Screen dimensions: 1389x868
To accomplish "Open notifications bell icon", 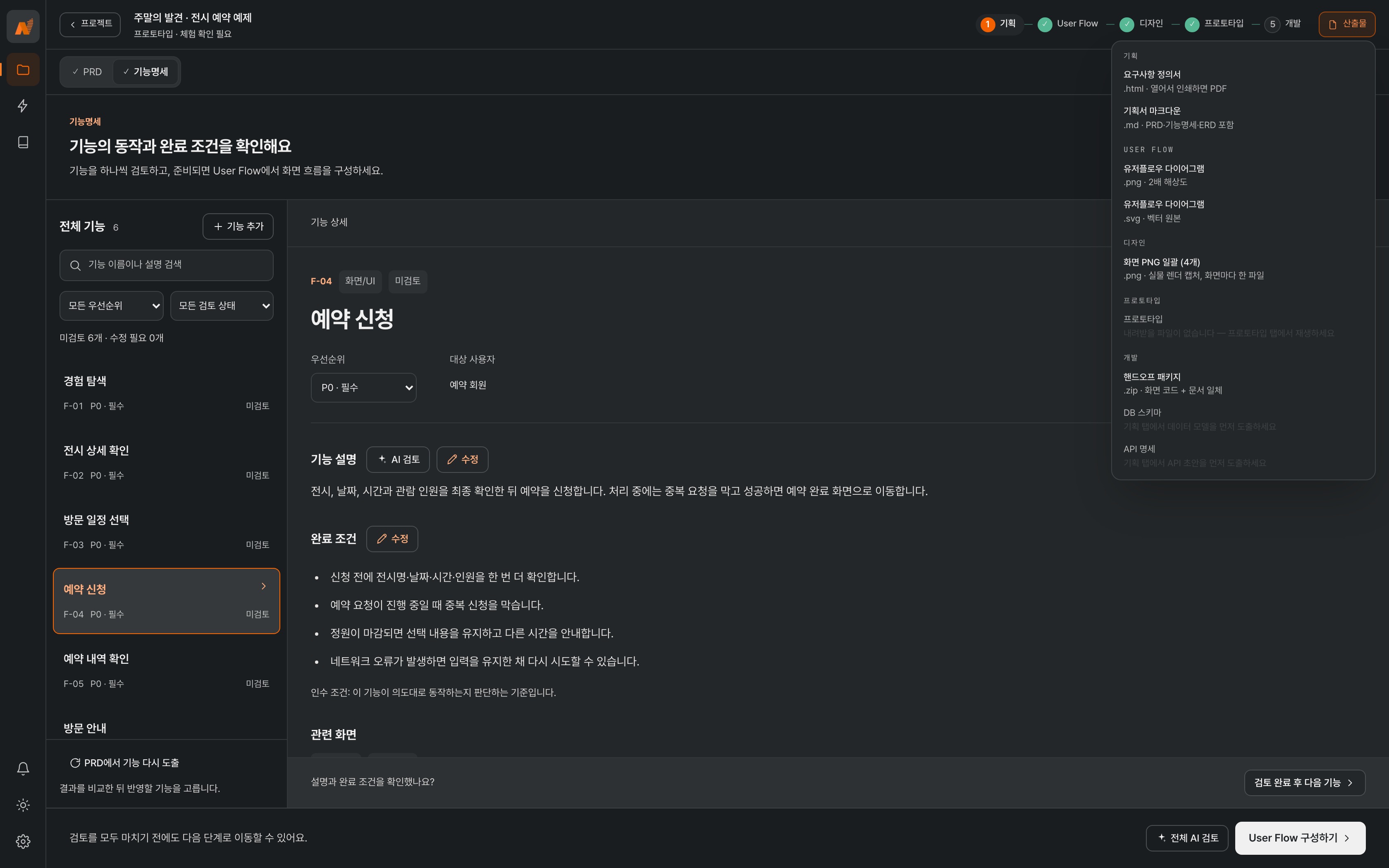I will (x=23, y=769).
